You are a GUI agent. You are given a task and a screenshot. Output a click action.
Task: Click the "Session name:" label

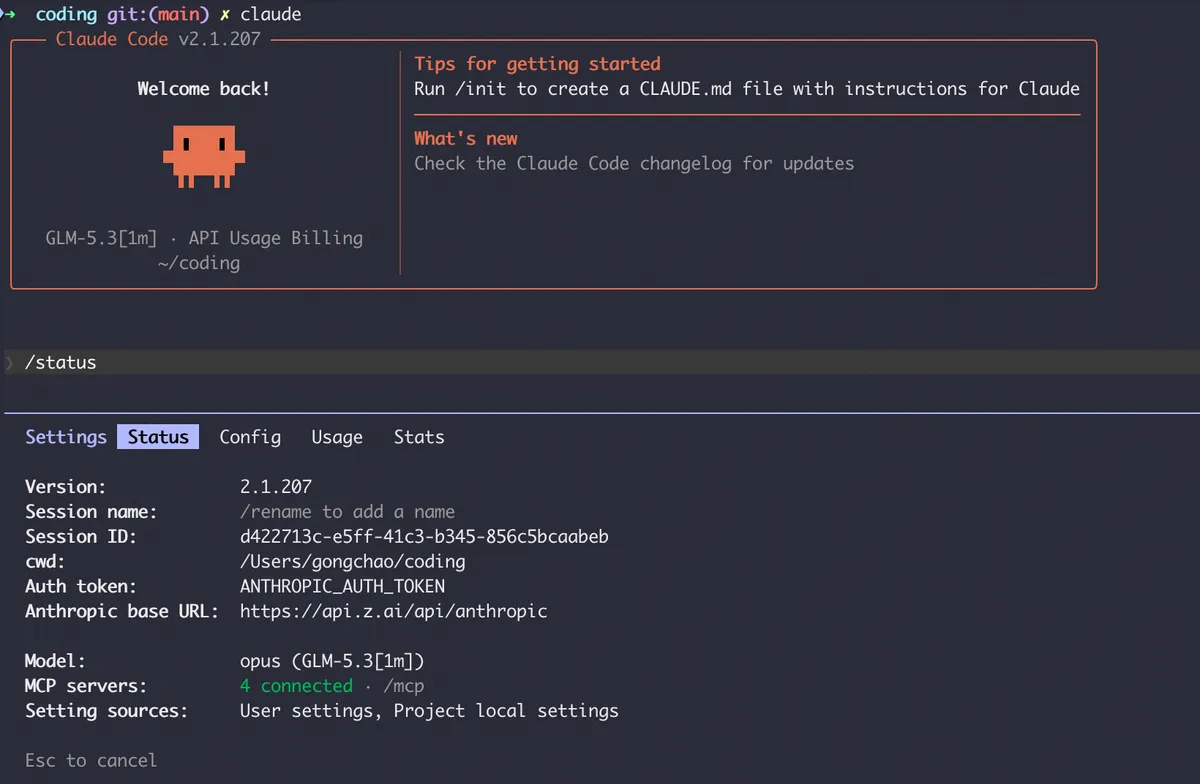(x=91, y=512)
